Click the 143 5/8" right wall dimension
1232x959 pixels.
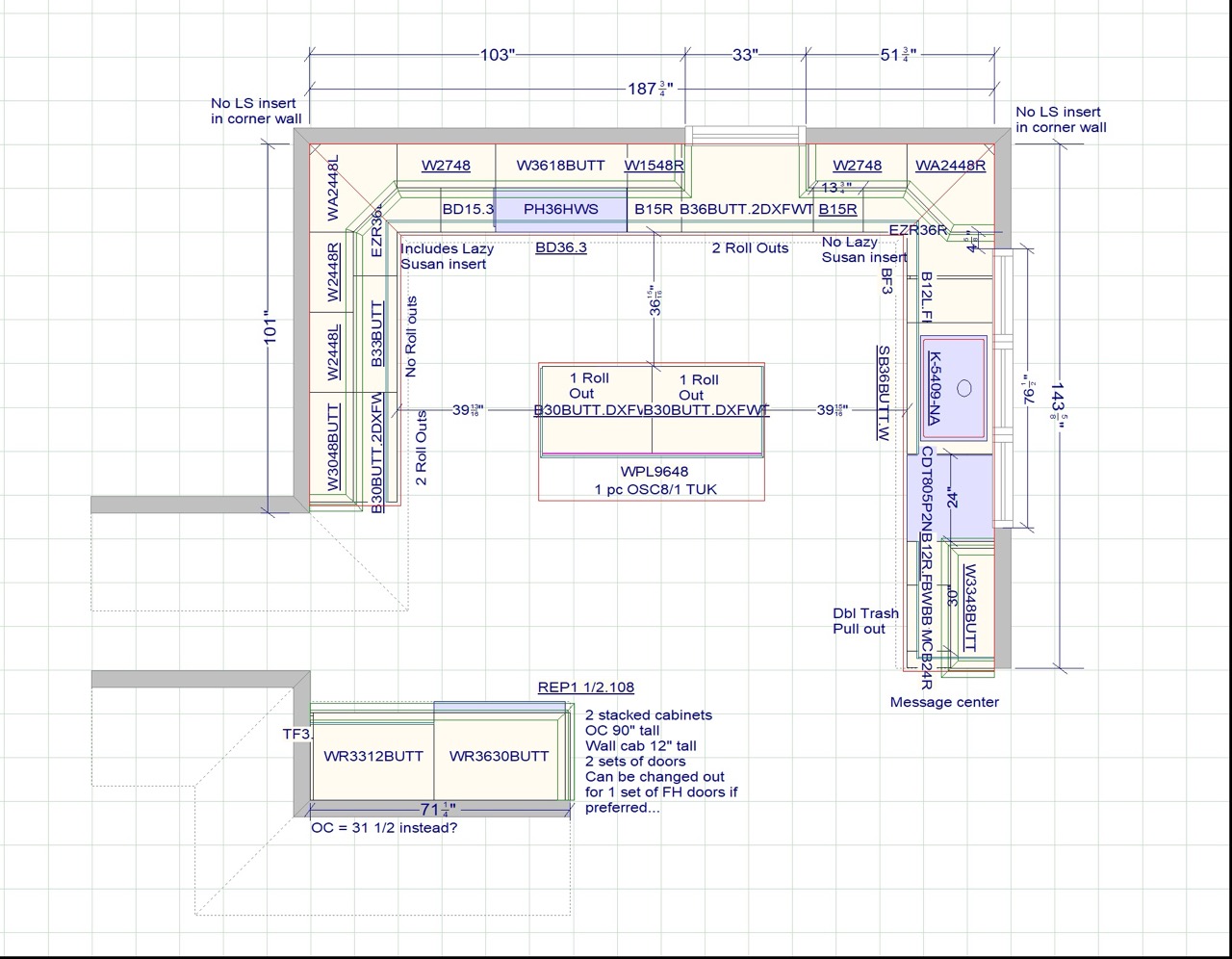1058,408
